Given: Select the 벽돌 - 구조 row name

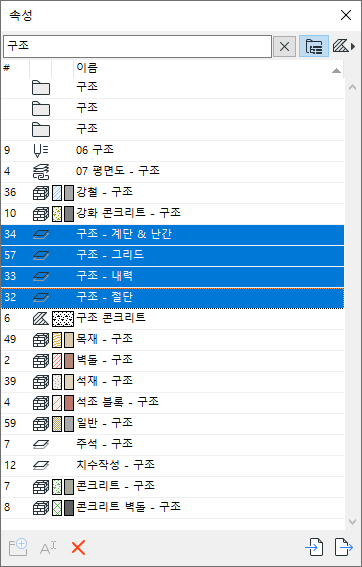Looking at the screenshot, I should coord(104,360).
